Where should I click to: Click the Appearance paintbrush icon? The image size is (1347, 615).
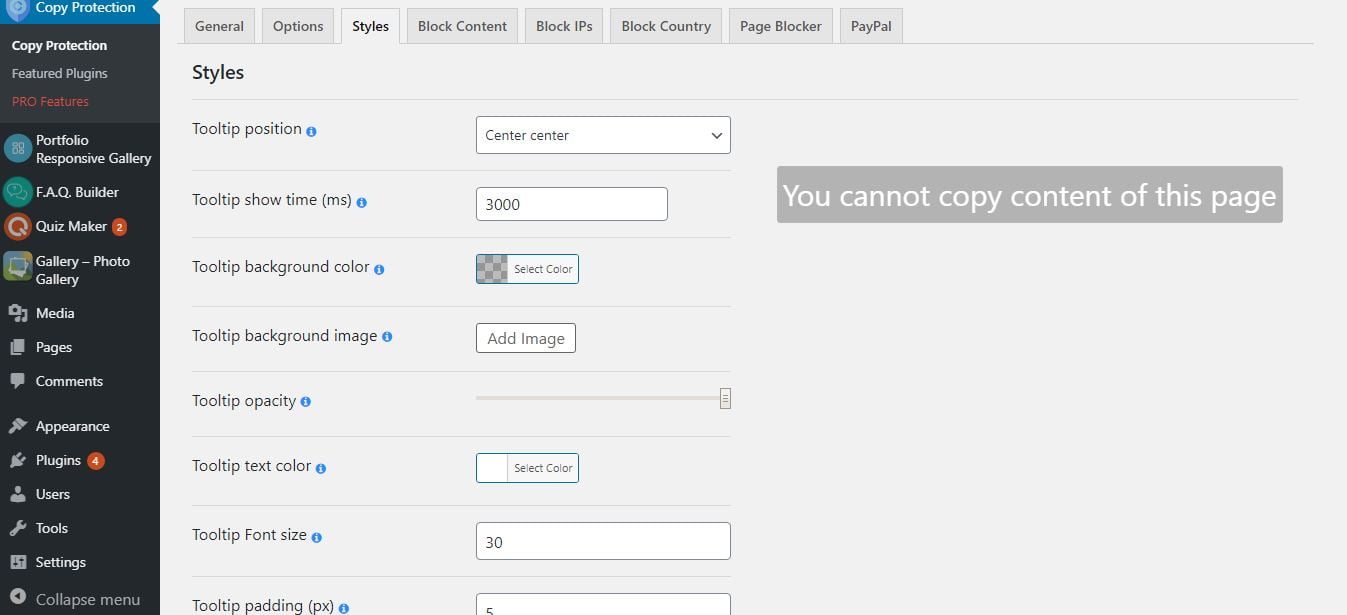click(x=18, y=426)
